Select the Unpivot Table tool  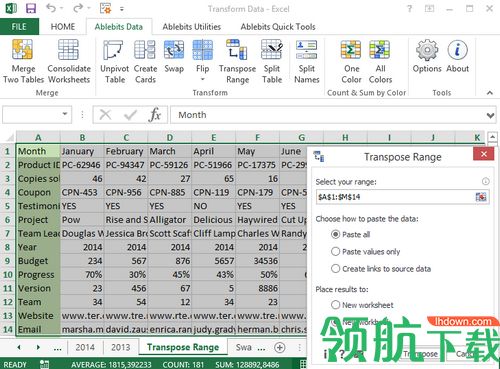click(x=115, y=62)
